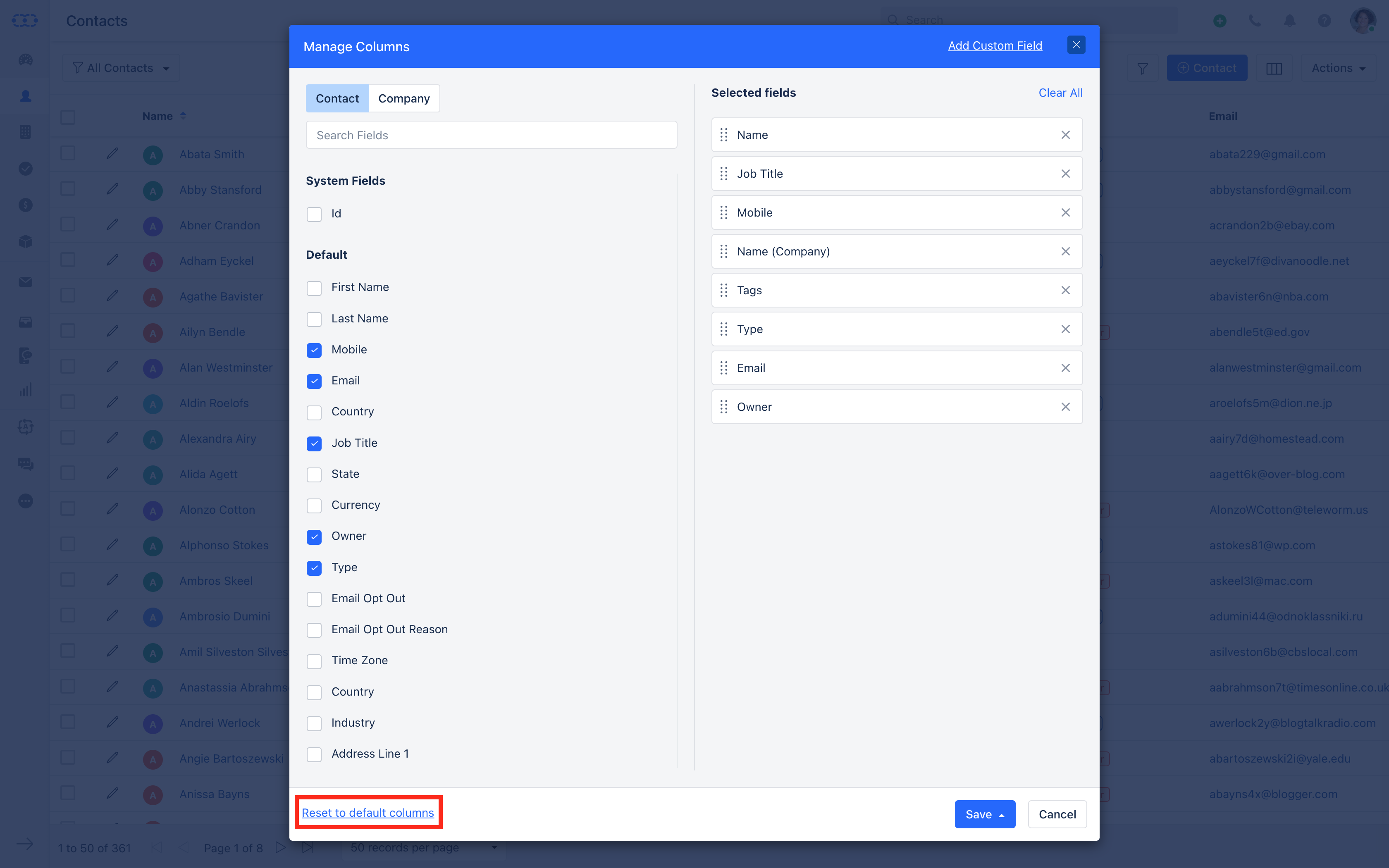Remove Email from selected fields
1389x868 pixels.
[1065, 368]
